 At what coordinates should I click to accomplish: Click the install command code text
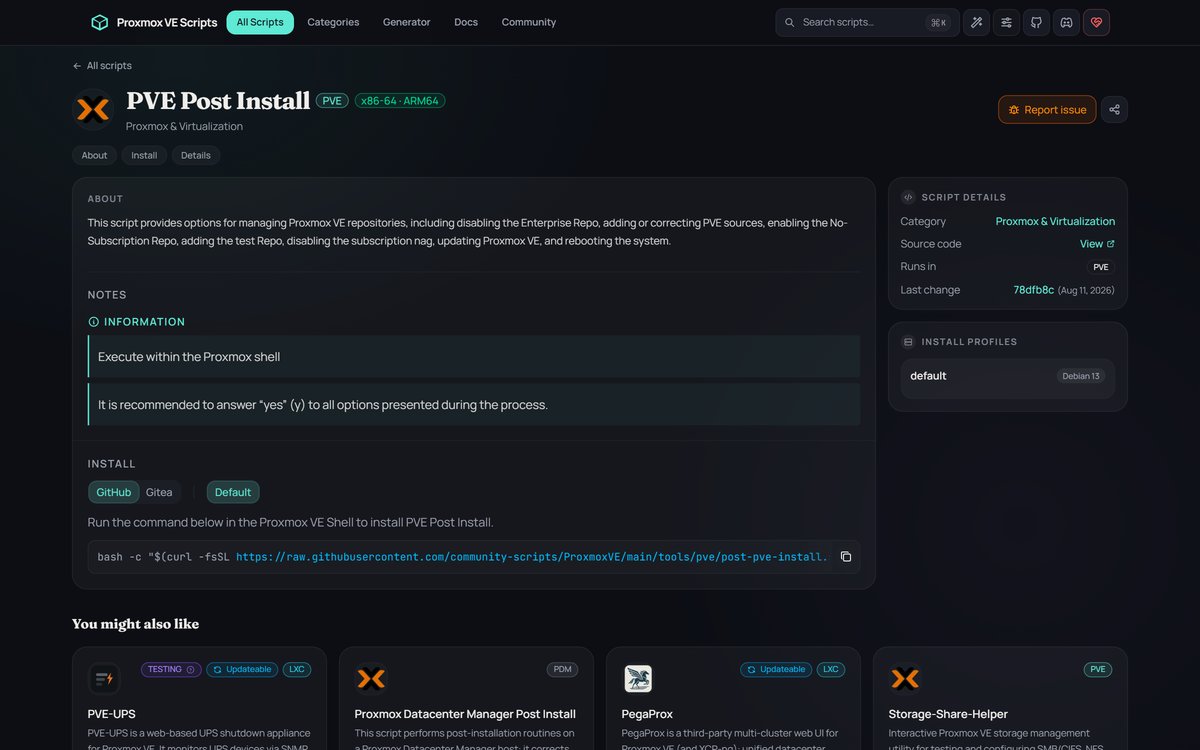point(463,557)
